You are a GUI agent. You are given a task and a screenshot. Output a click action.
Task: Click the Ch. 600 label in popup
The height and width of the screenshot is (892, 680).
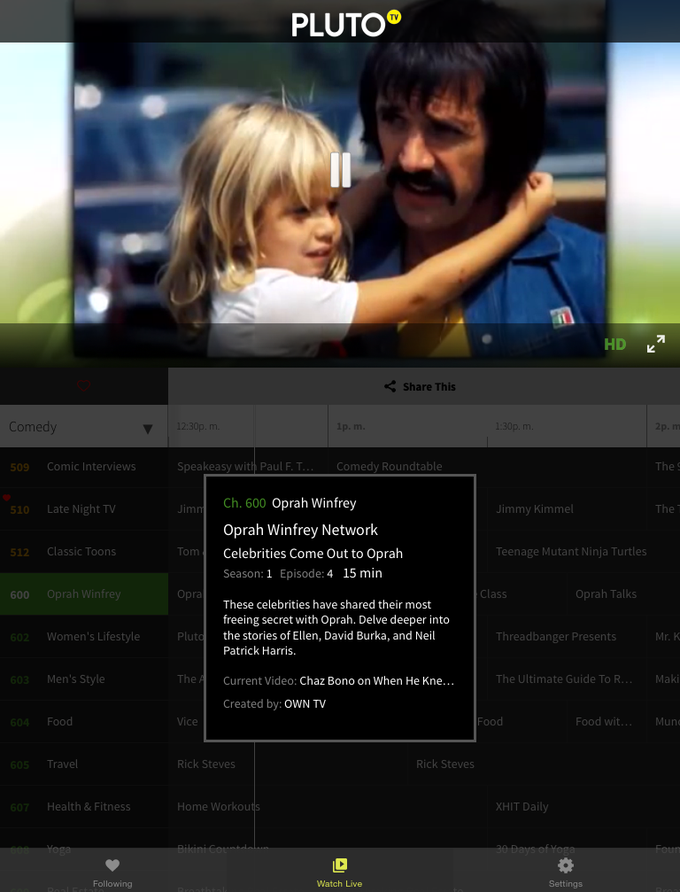point(245,503)
